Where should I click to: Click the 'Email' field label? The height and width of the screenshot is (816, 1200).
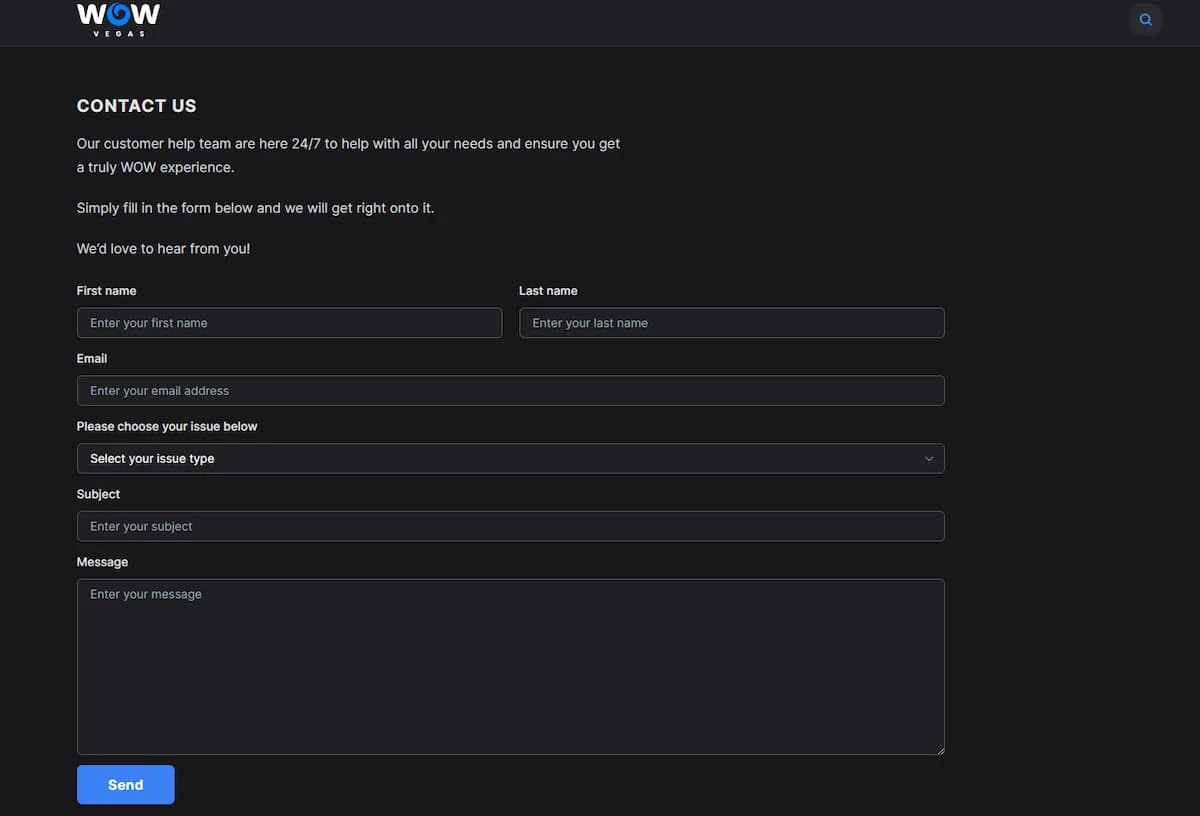(92, 359)
